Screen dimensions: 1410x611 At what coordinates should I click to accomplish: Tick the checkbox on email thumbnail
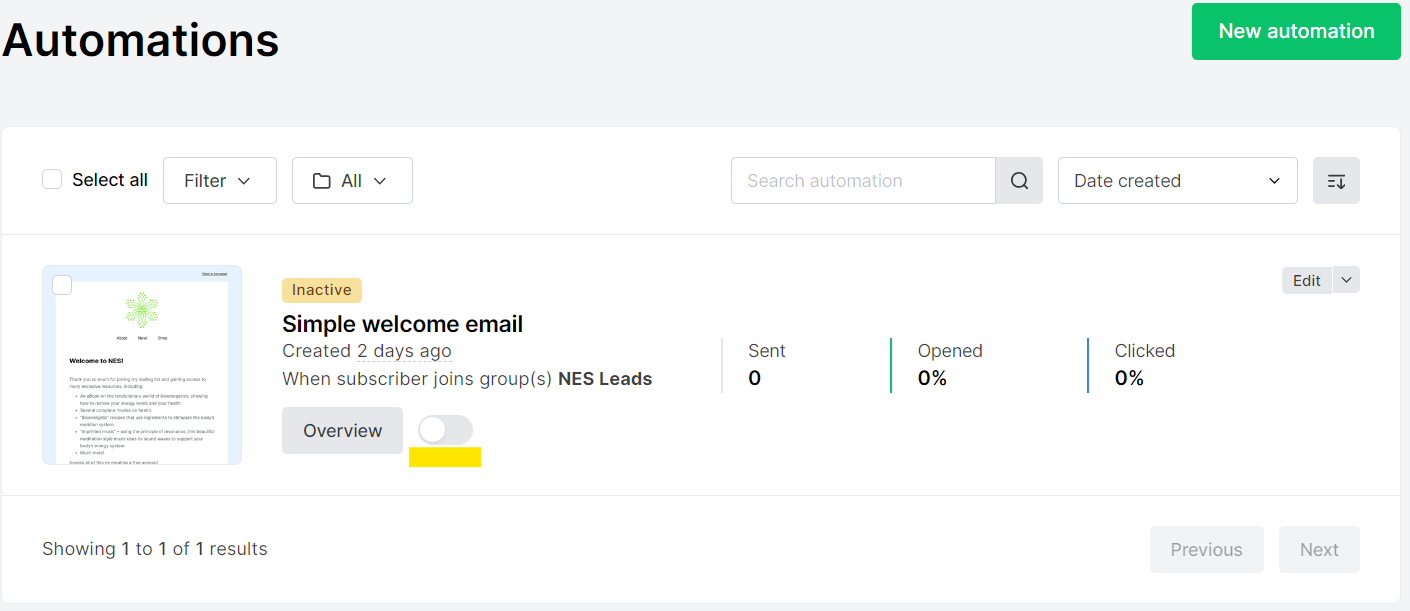[62, 285]
